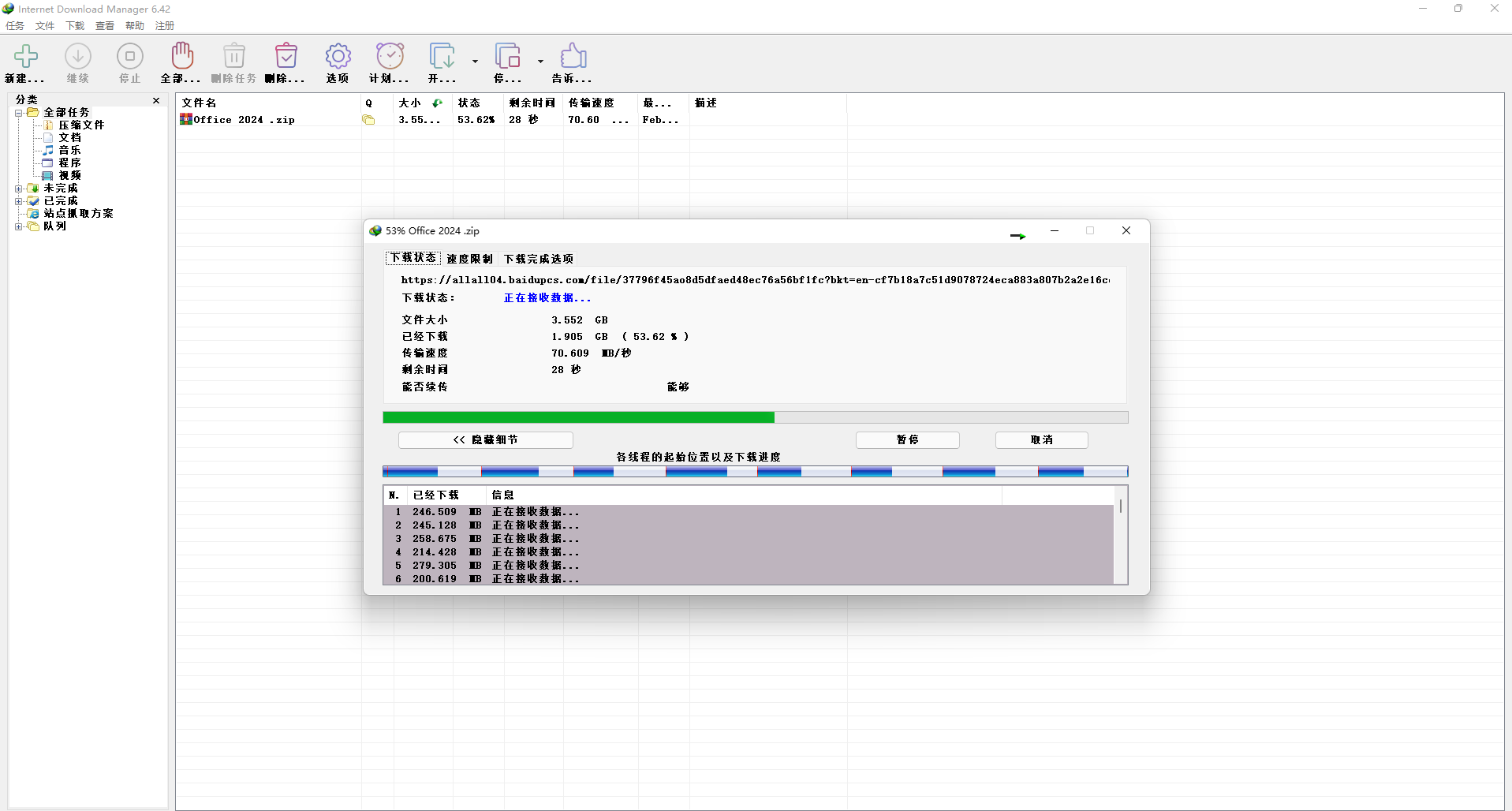Viewport: 1512px width, 811px height.
Task: Click the 暂停 pause button
Action: coord(908,440)
